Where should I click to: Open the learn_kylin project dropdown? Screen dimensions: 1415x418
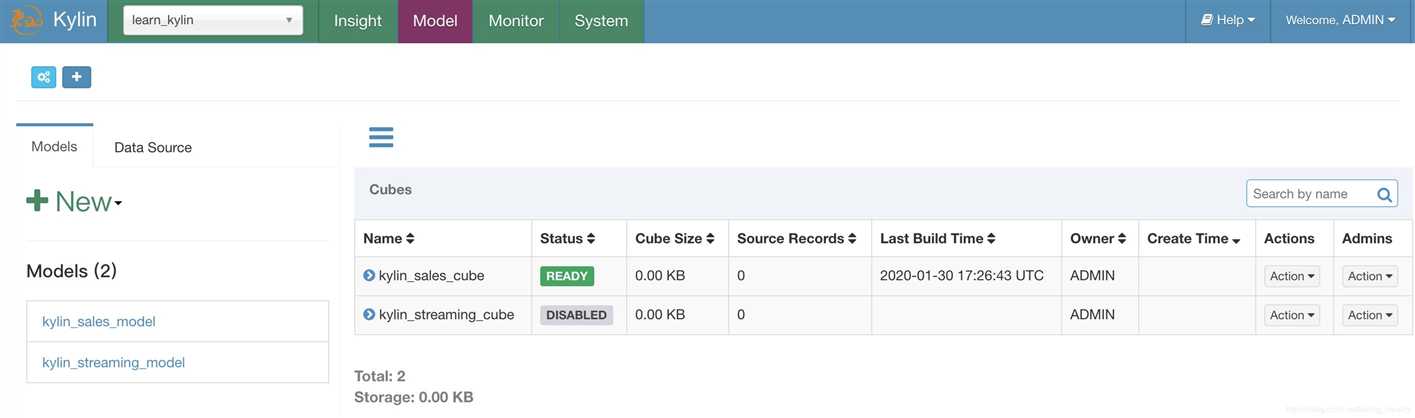tap(213, 20)
